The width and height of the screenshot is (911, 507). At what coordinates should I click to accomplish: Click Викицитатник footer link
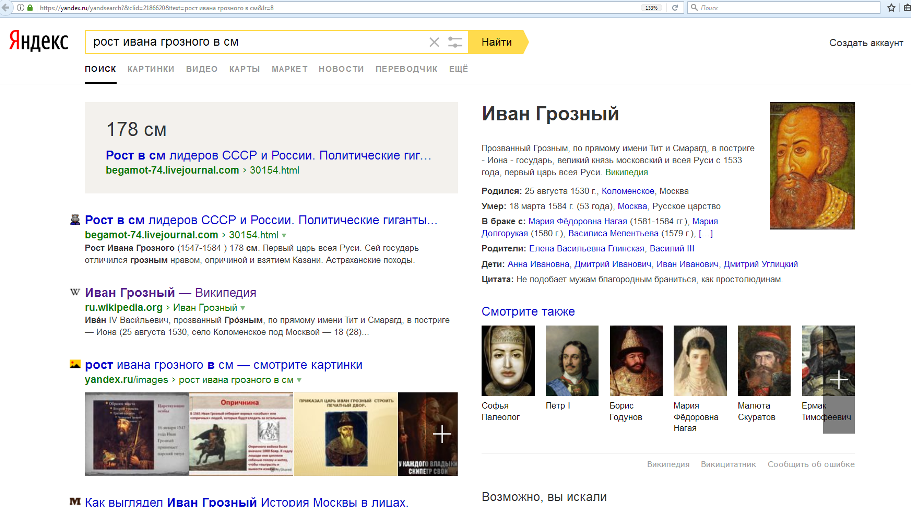coord(728,464)
